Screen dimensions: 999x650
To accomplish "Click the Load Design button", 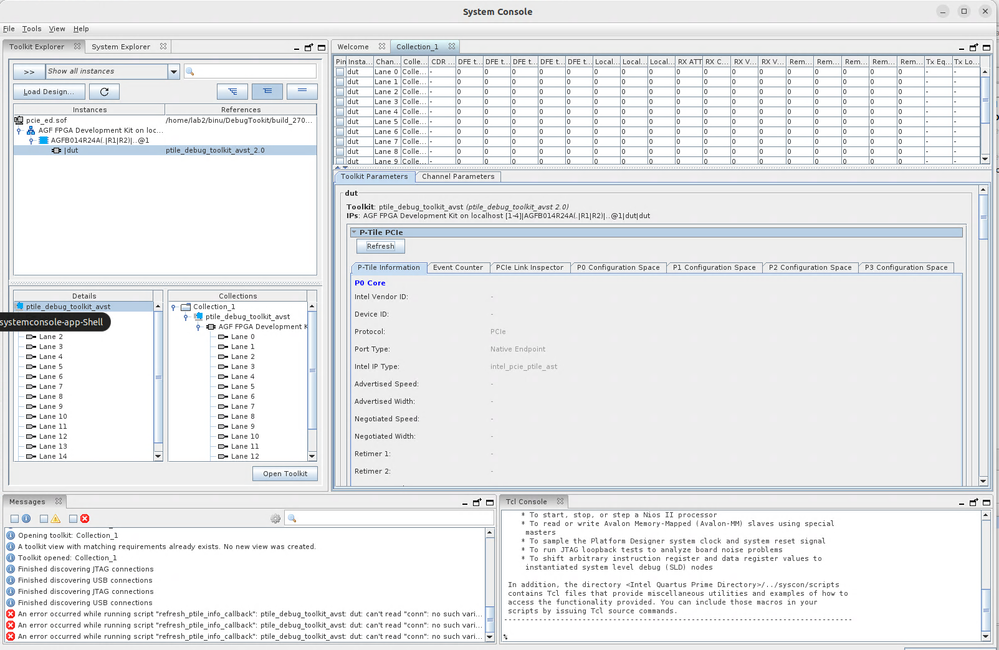I will pos(47,91).
